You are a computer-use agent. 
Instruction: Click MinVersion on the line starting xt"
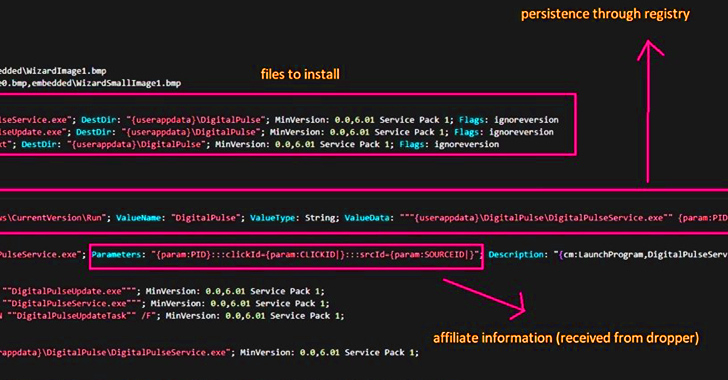(x=240, y=144)
